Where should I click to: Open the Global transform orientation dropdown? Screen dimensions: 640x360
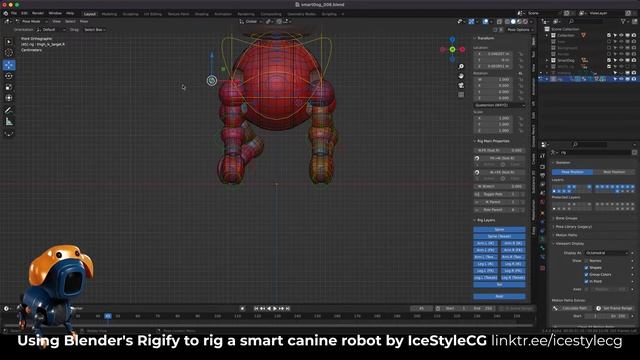(x=251, y=21)
